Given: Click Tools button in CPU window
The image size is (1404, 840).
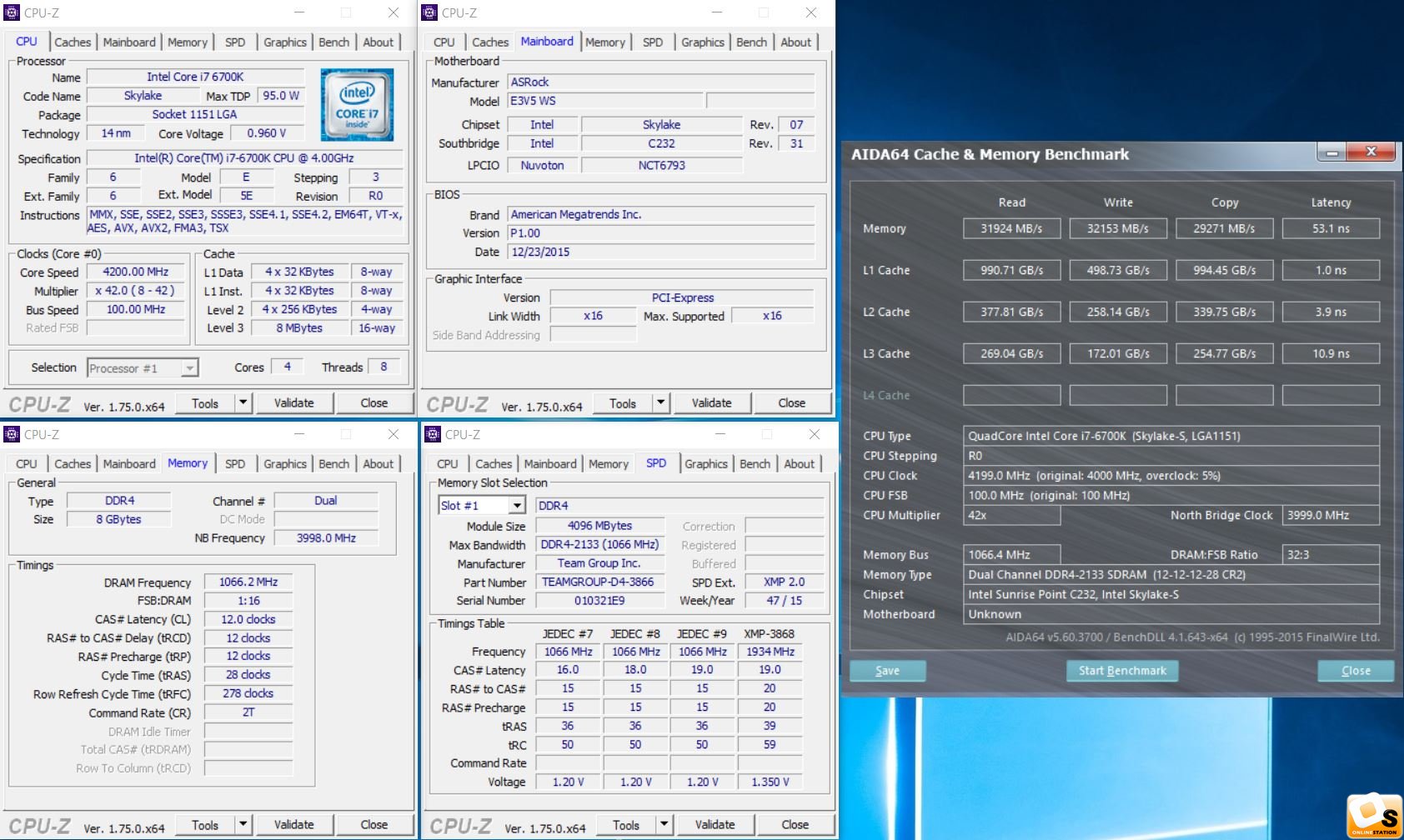Looking at the screenshot, I should [205, 403].
